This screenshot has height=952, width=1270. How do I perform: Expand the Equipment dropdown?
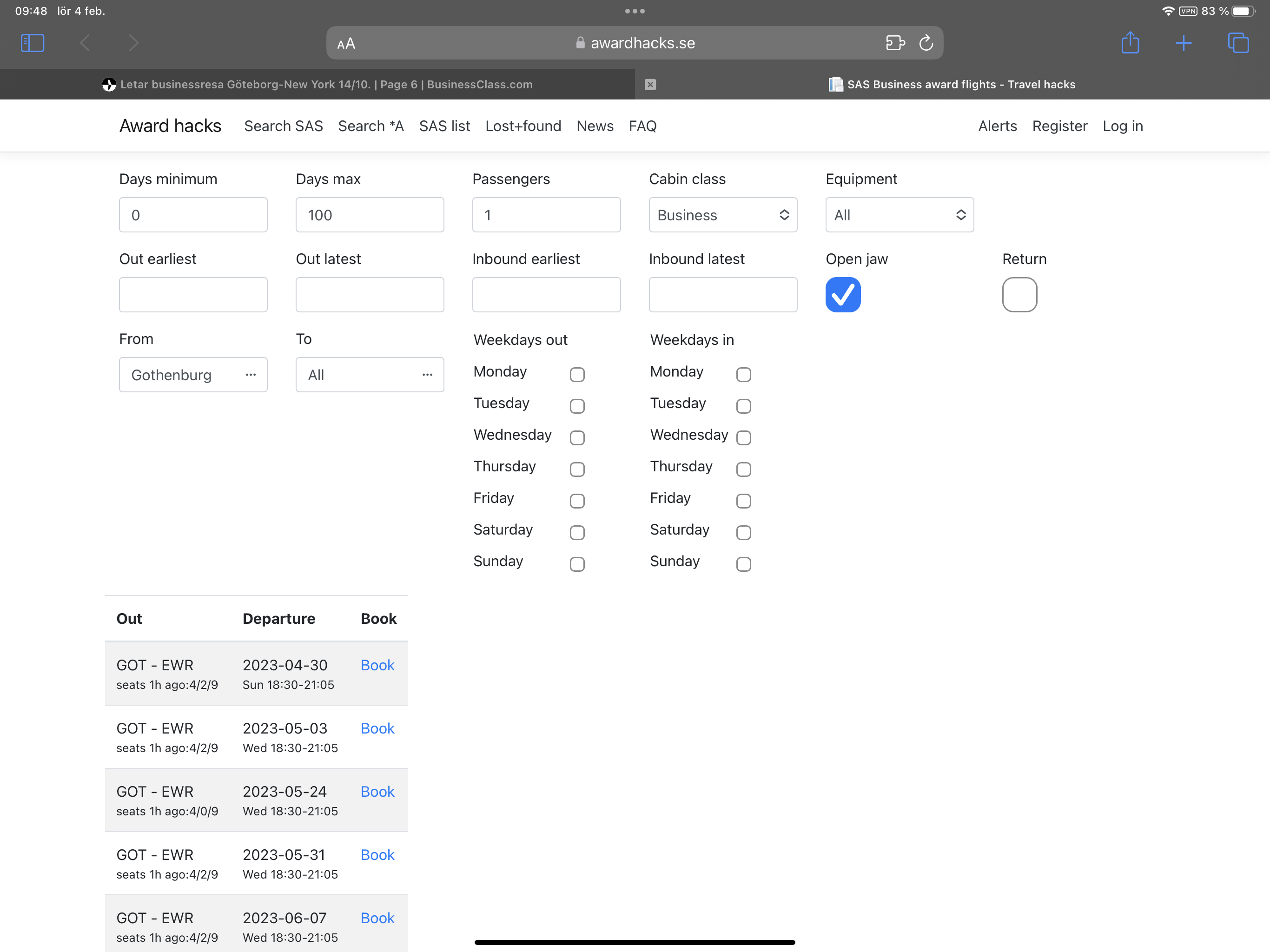click(899, 215)
